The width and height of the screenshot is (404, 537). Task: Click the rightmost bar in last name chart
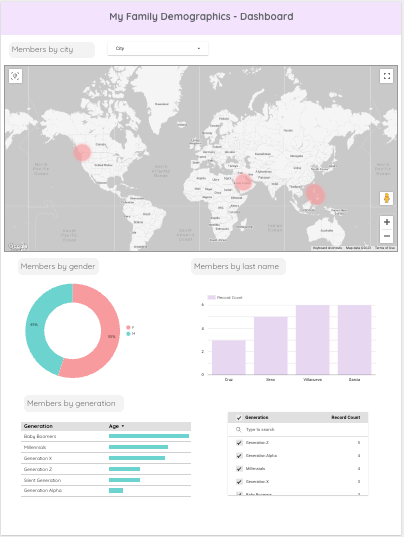point(354,340)
